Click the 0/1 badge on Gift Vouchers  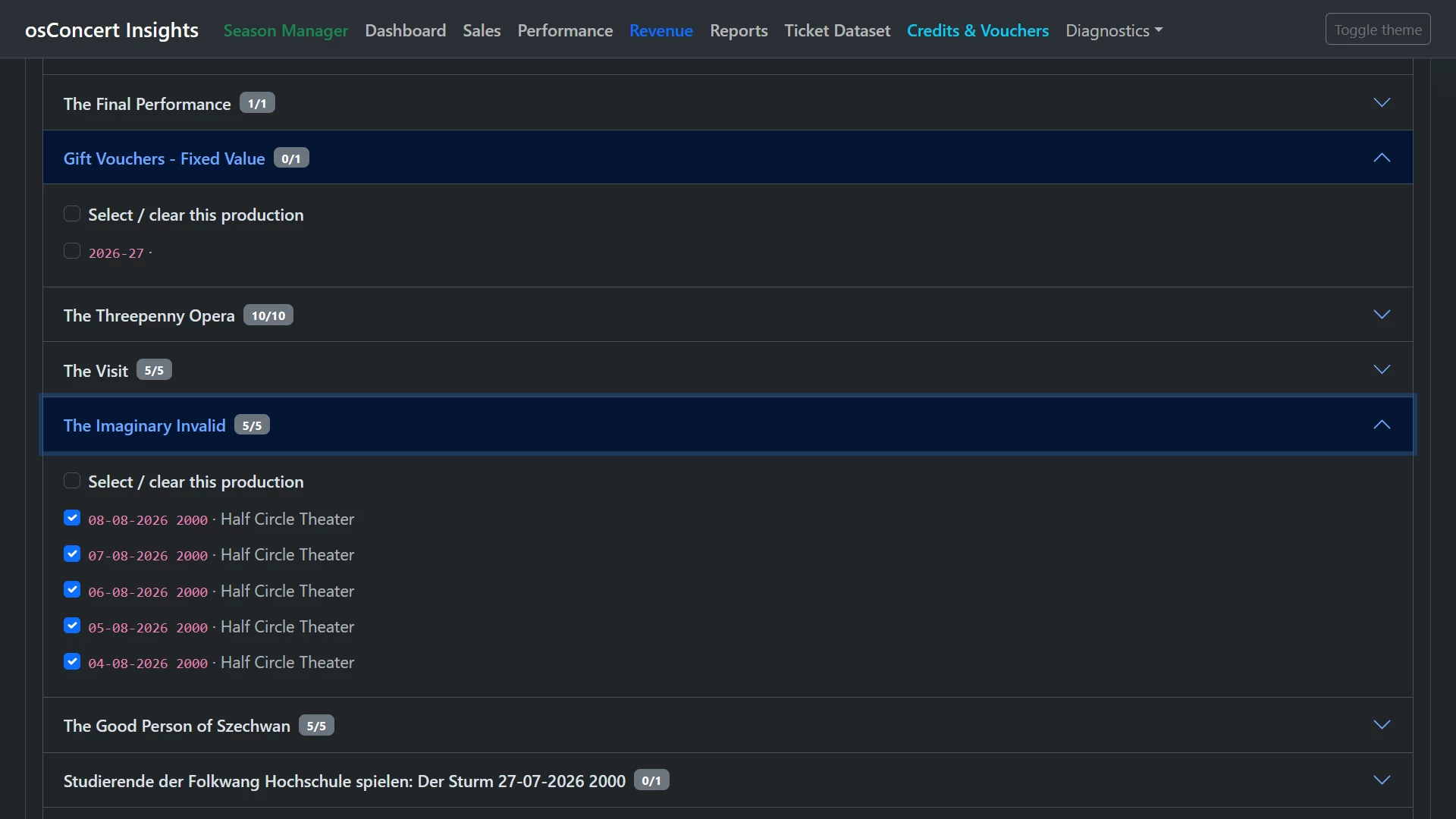[291, 158]
